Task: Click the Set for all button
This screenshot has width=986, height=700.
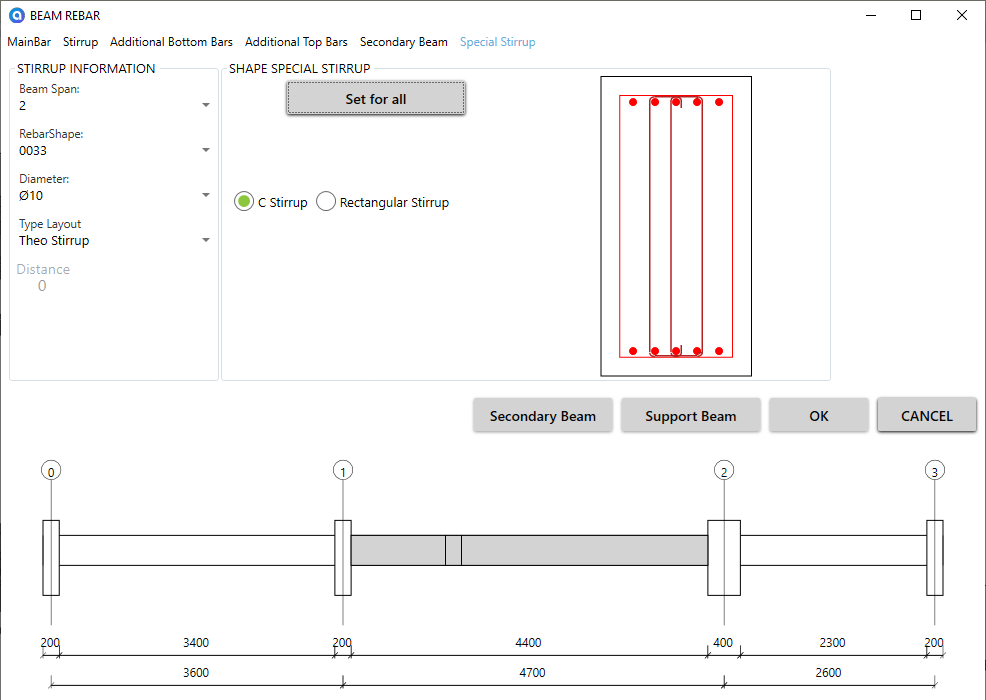Action: click(x=376, y=98)
